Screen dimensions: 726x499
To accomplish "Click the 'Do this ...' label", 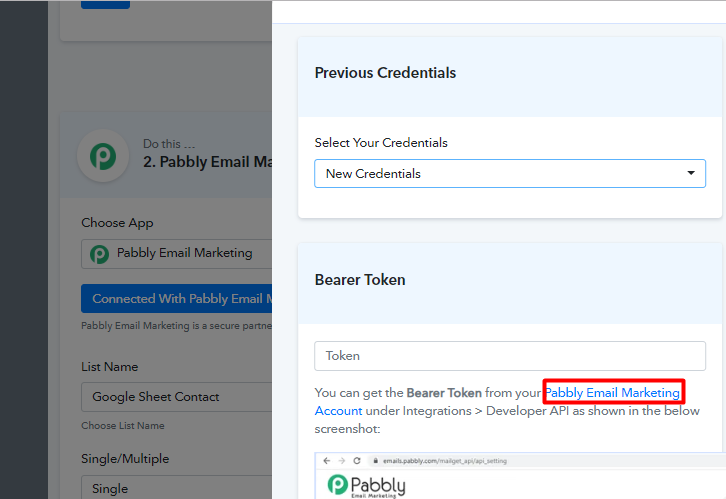I will (x=169, y=144).
